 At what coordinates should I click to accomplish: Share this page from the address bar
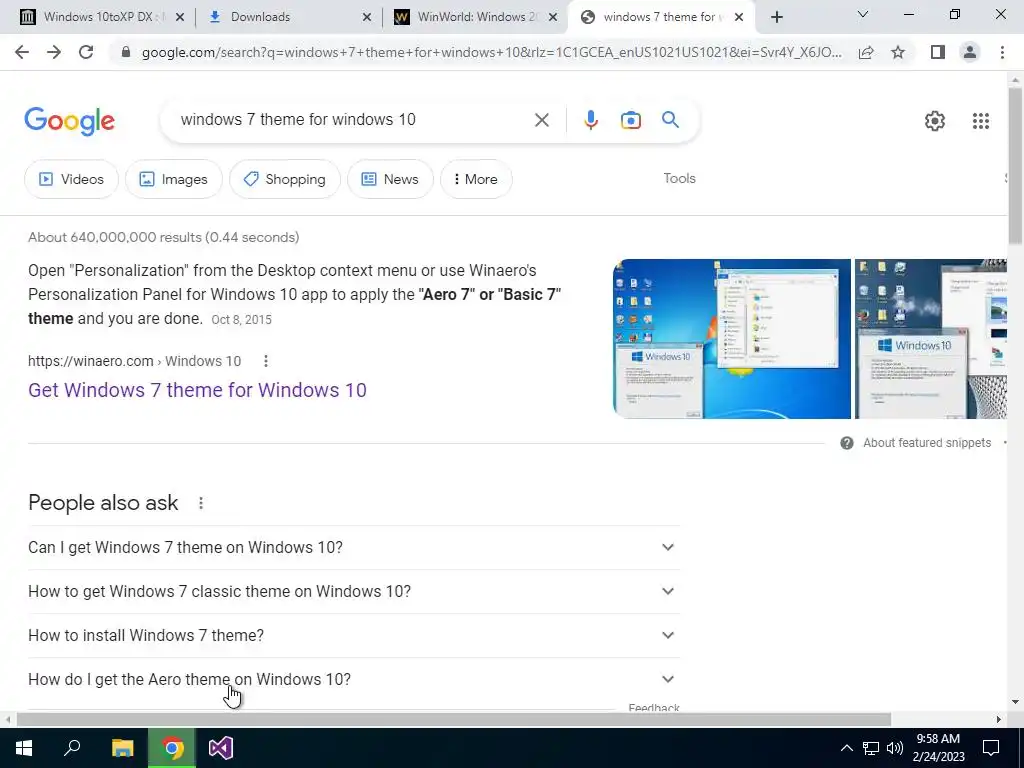click(866, 52)
